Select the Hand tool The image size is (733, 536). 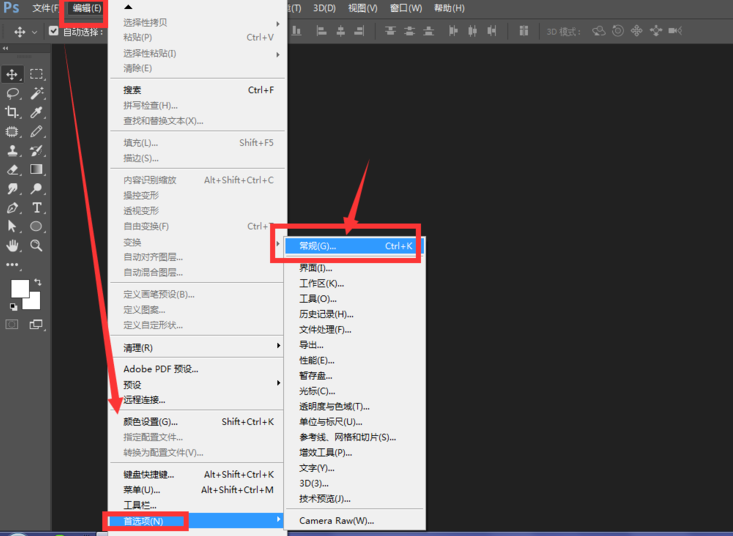tap(12, 245)
